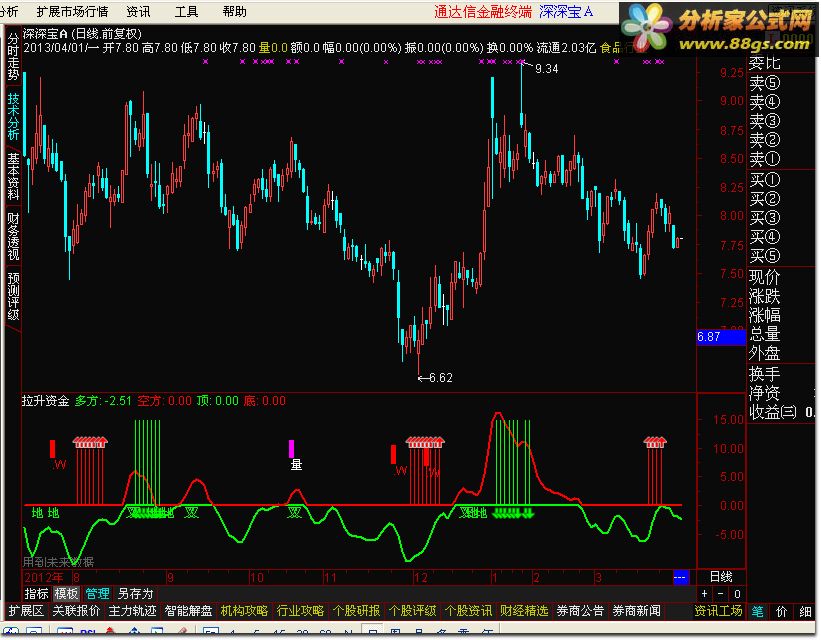This screenshot has height=640, width=821.
Task: Click the 买① row in the order book
Action: coord(764,180)
